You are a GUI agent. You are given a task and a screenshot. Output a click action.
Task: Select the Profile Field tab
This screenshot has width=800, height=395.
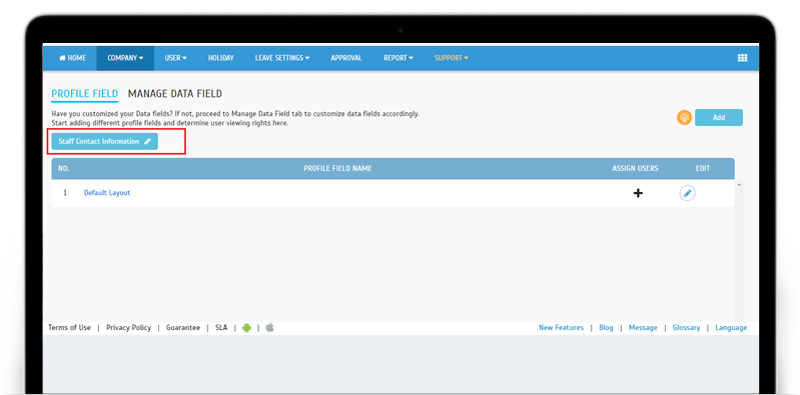(x=85, y=94)
